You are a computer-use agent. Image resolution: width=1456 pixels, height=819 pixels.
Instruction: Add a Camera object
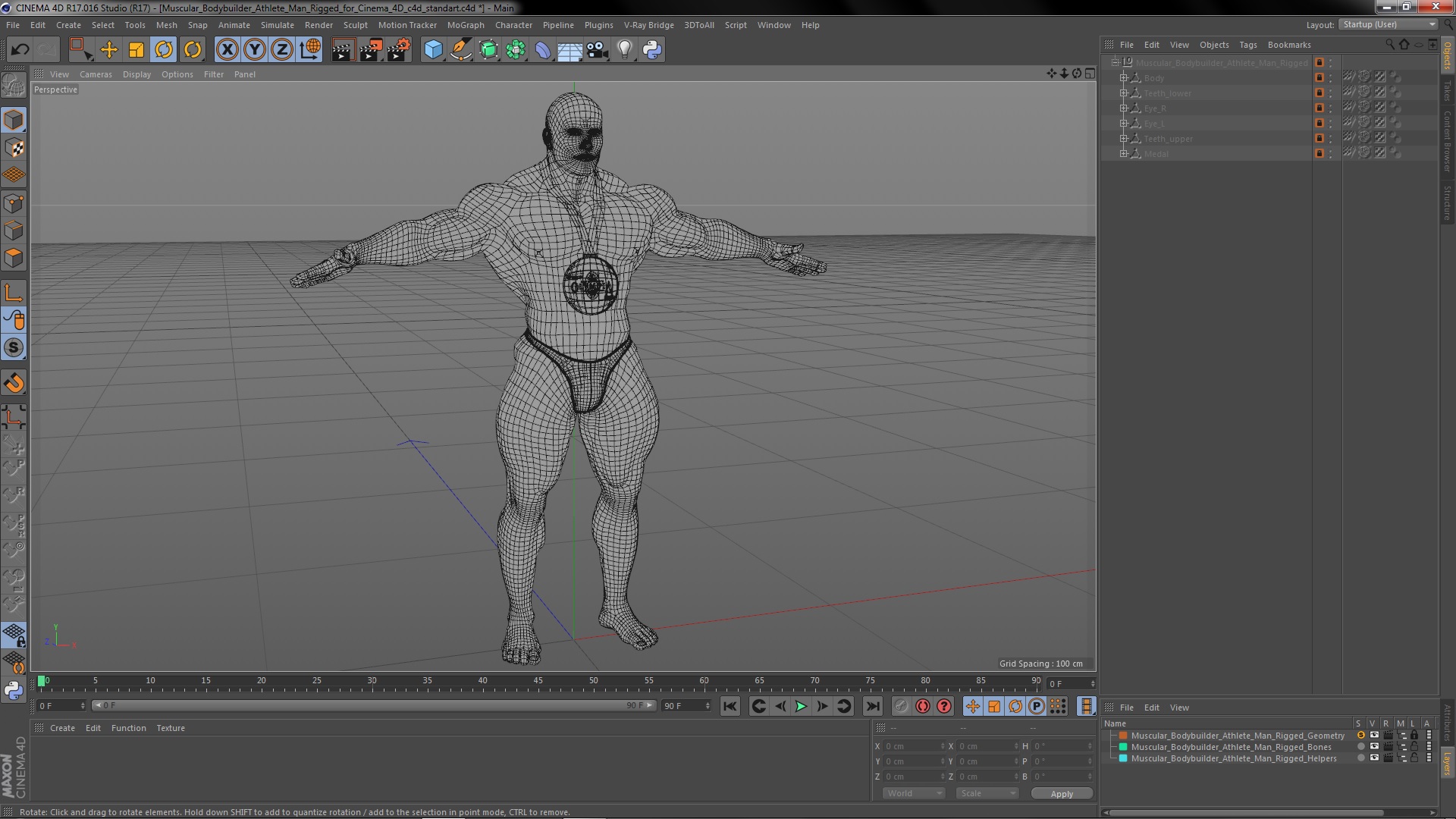(598, 50)
